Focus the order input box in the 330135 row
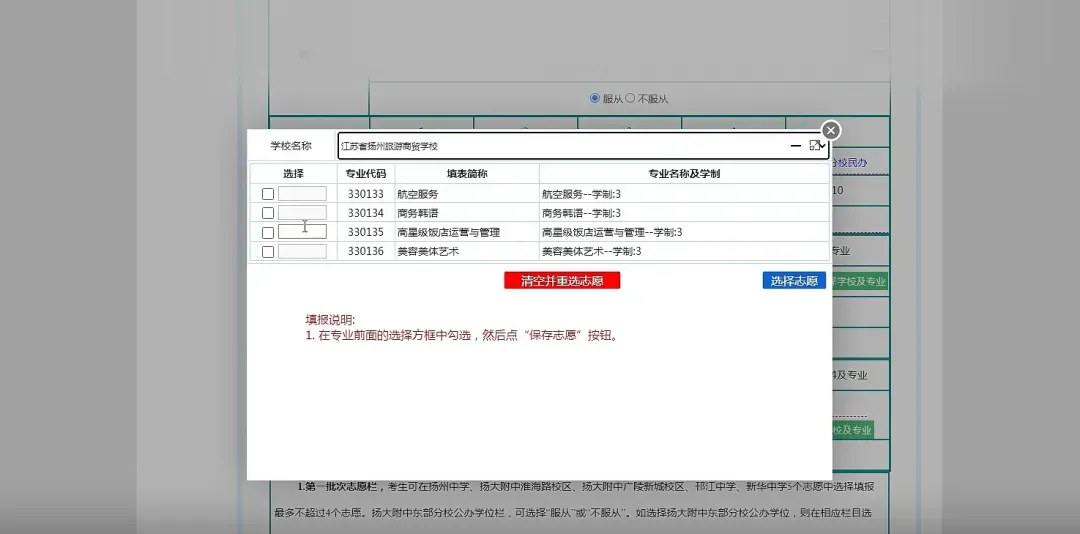The width and height of the screenshot is (1080, 534). coord(302,232)
